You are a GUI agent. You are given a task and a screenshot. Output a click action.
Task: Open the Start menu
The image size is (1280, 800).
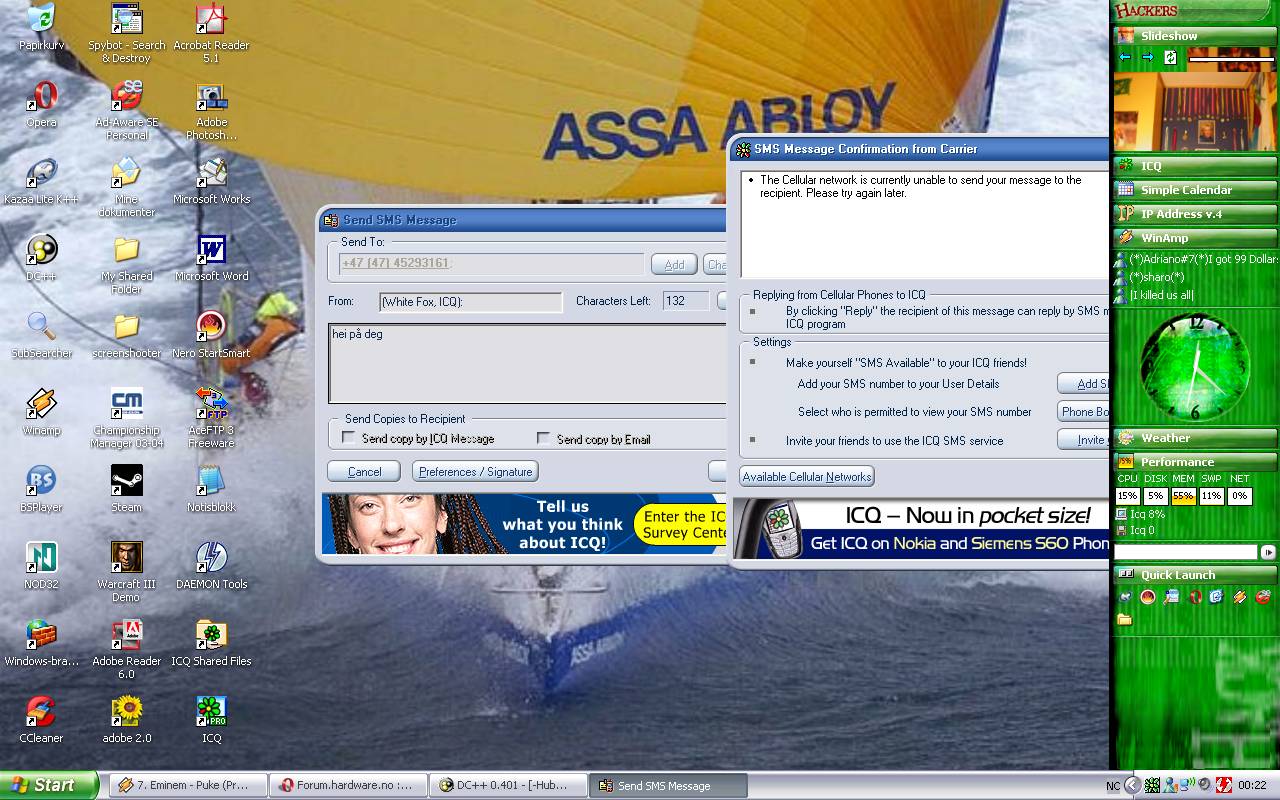[49, 785]
